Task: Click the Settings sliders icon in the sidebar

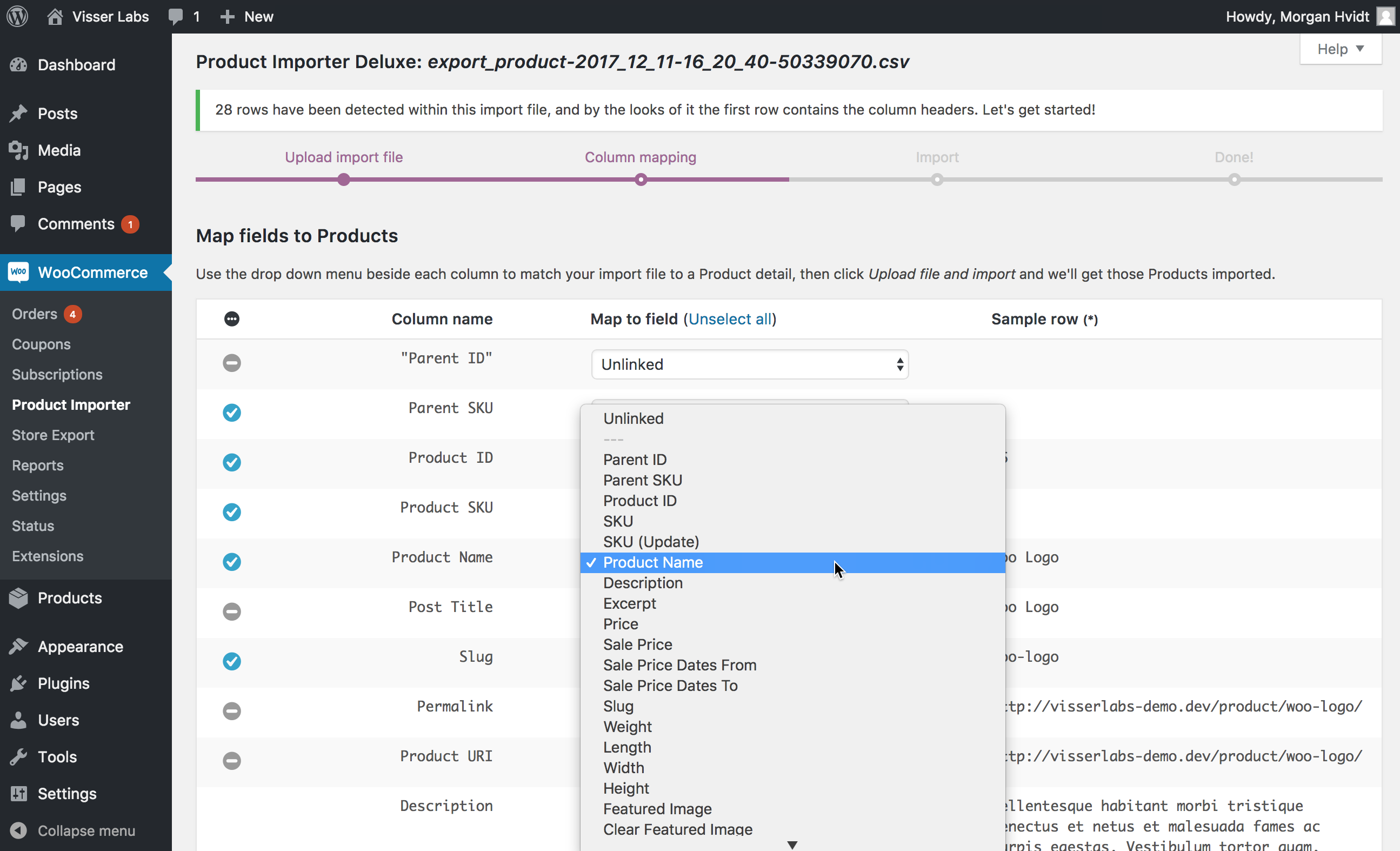Action: [18, 794]
